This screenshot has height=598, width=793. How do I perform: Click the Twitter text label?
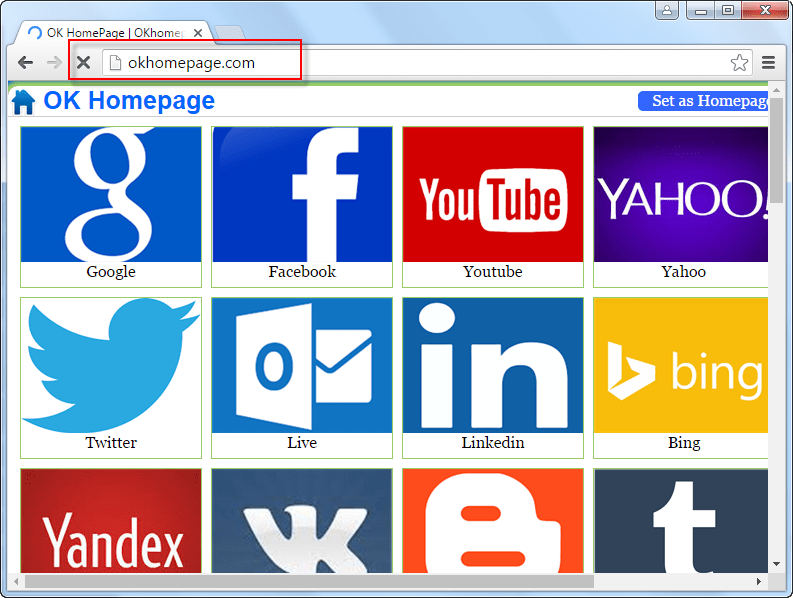click(x=111, y=443)
